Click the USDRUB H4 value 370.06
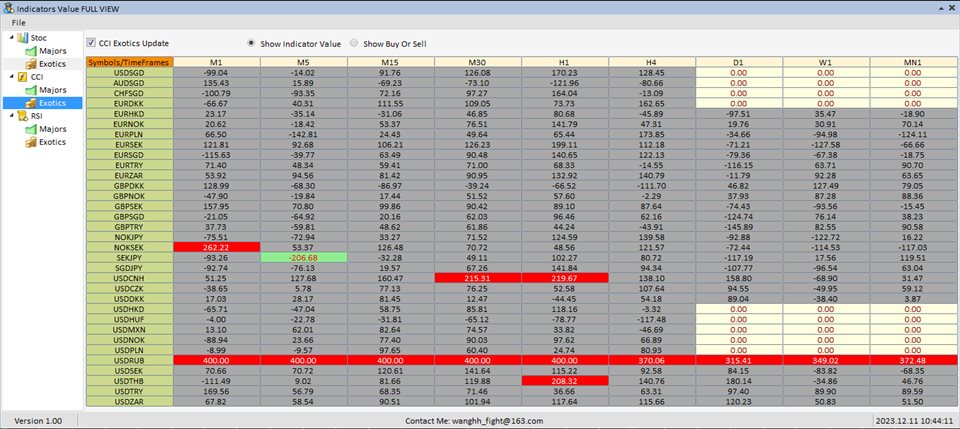The image size is (960, 429). [652, 360]
